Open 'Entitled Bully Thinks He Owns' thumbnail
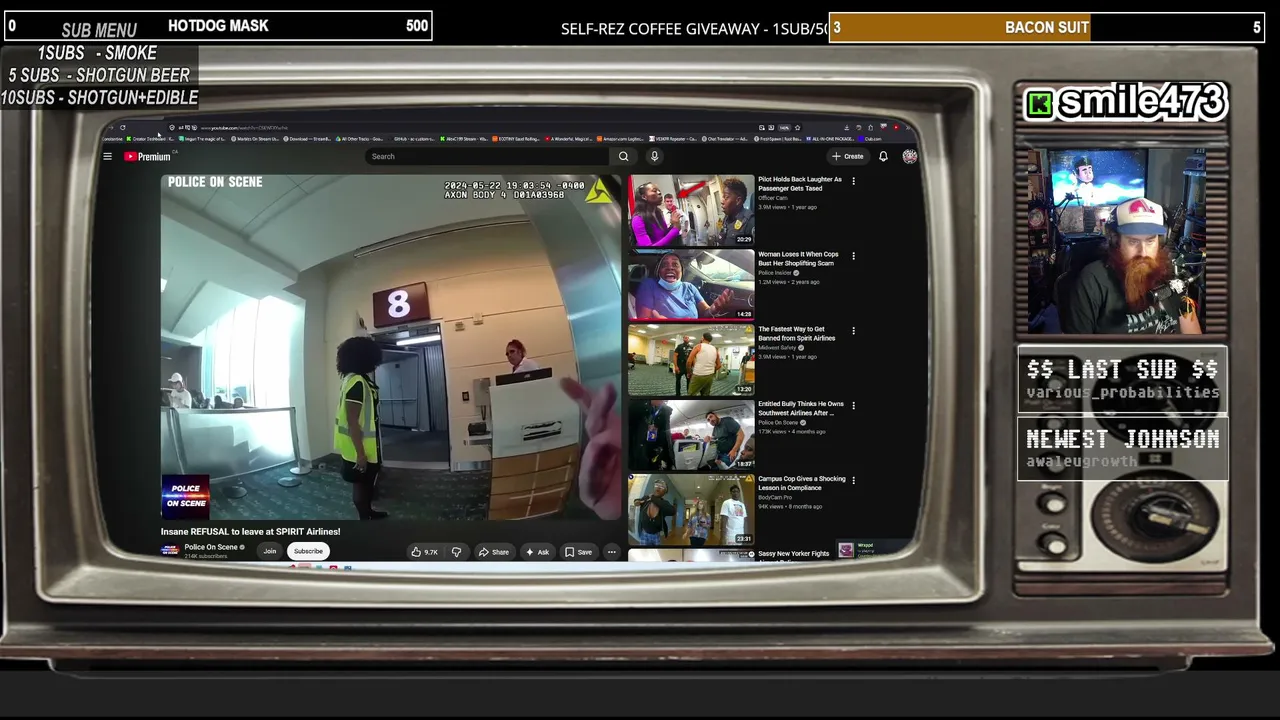This screenshot has height=720, width=1280. [691, 435]
